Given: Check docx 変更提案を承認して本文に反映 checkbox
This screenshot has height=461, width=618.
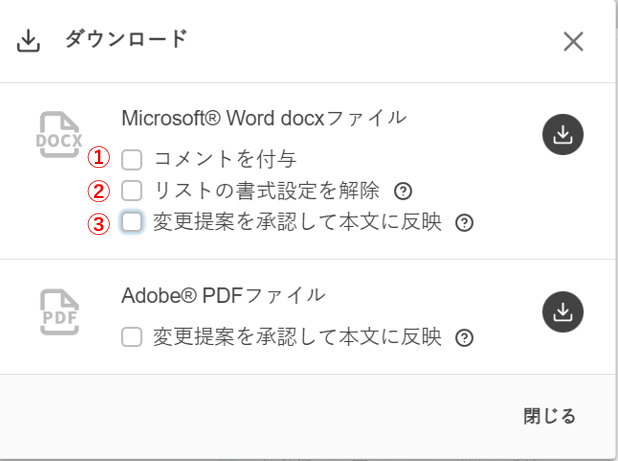Looking at the screenshot, I should (x=132, y=222).
